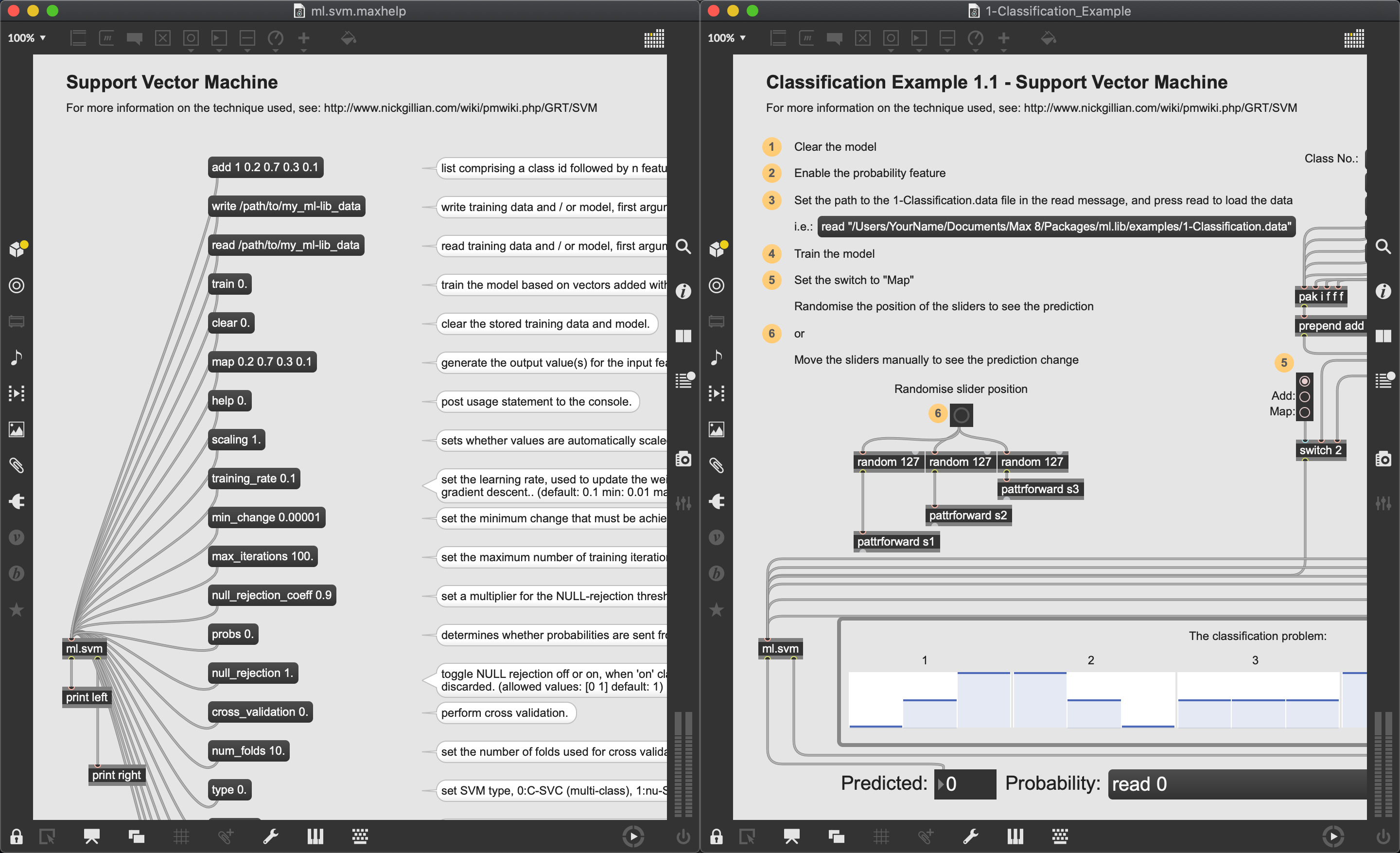Open the Max console icon in left right-sidebar
1400x853 pixels.
[683, 381]
